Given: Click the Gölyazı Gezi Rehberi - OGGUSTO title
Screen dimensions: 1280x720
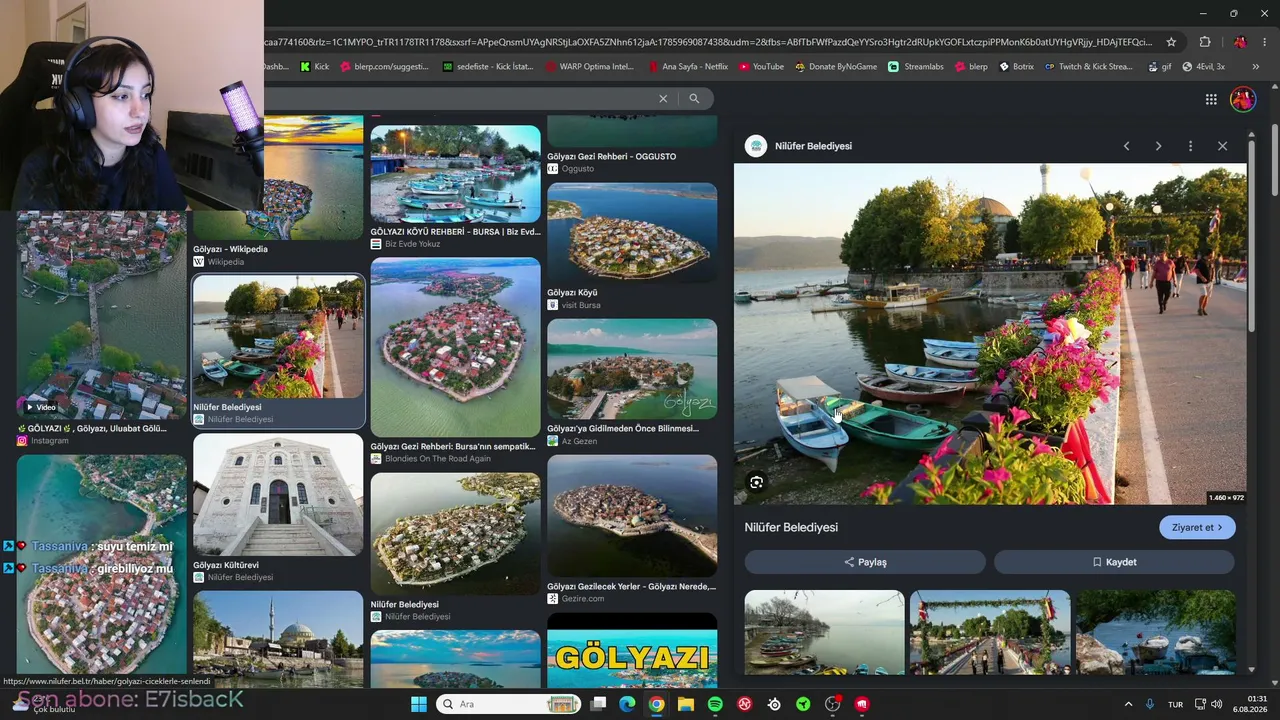Looking at the screenshot, I should 611,156.
